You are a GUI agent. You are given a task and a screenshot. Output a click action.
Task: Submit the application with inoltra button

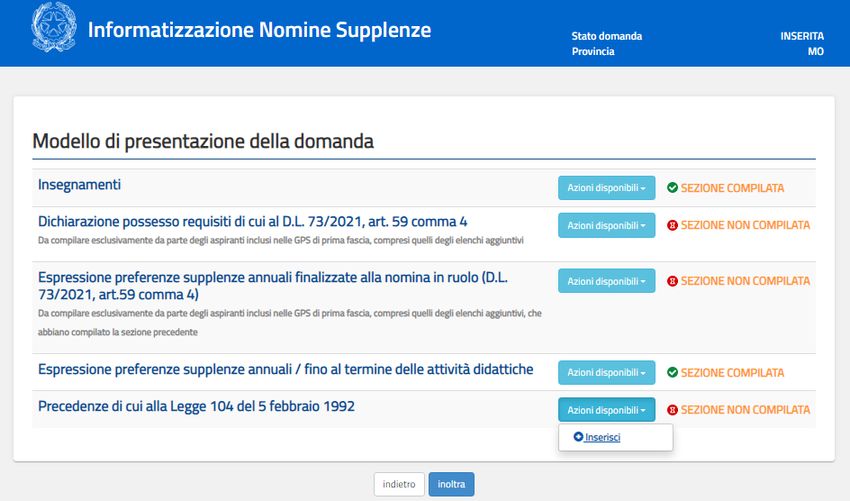(451, 484)
